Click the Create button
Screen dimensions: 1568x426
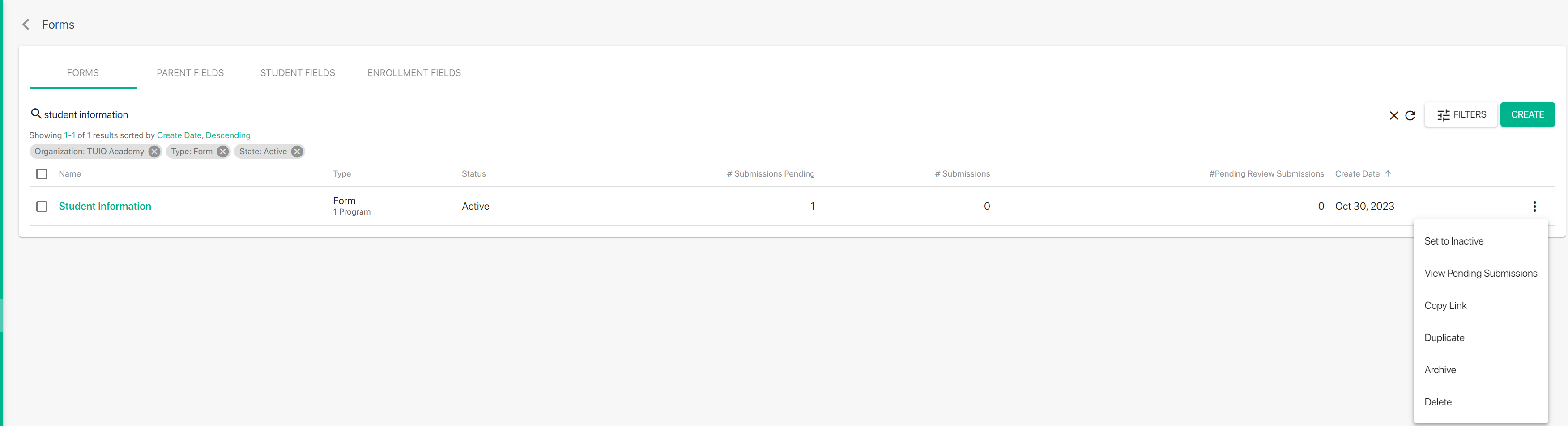[x=1527, y=114]
